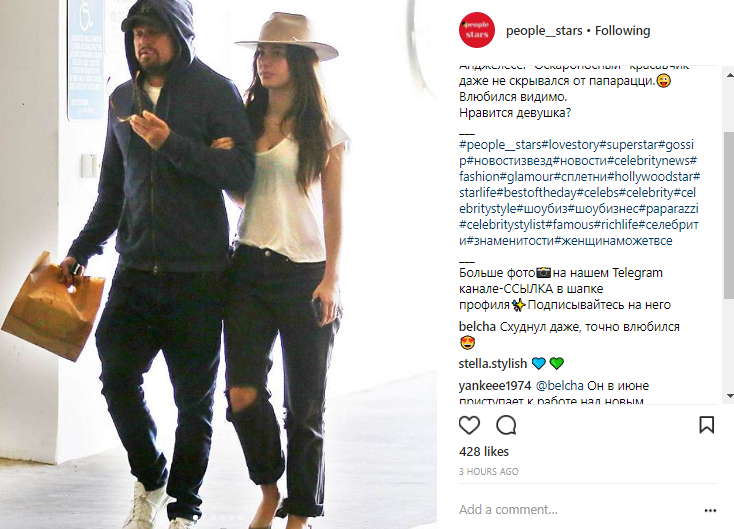Visit stella.stylish commenter profile
The image size is (734, 529).
492,363
